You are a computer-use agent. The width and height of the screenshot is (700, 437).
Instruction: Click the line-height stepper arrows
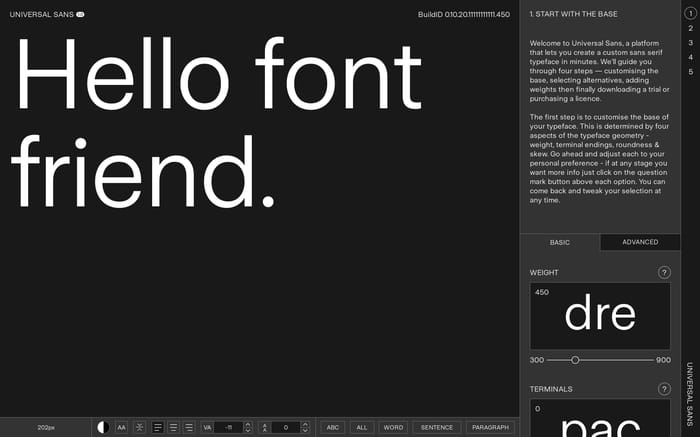[305, 427]
